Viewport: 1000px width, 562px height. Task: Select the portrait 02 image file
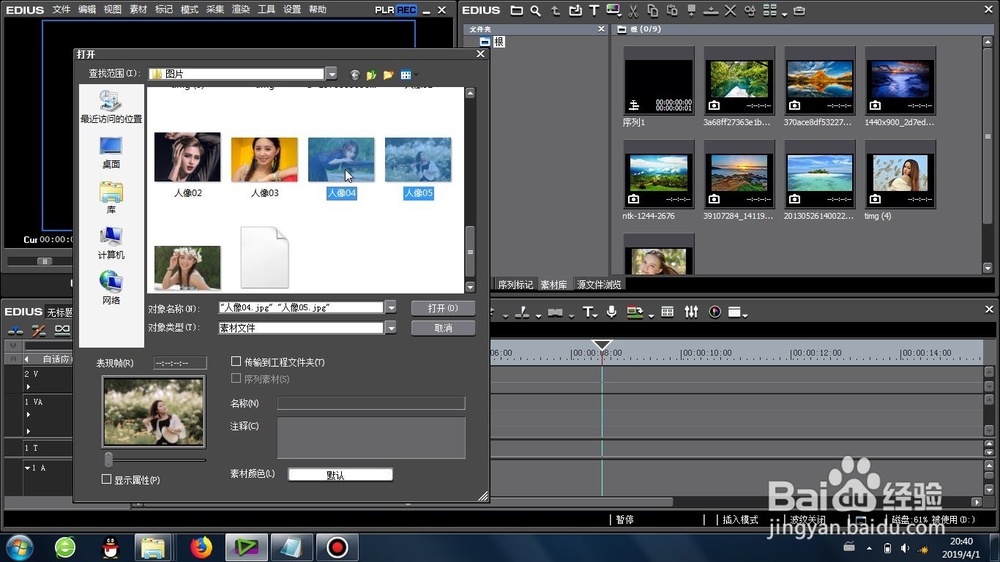[x=188, y=165]
